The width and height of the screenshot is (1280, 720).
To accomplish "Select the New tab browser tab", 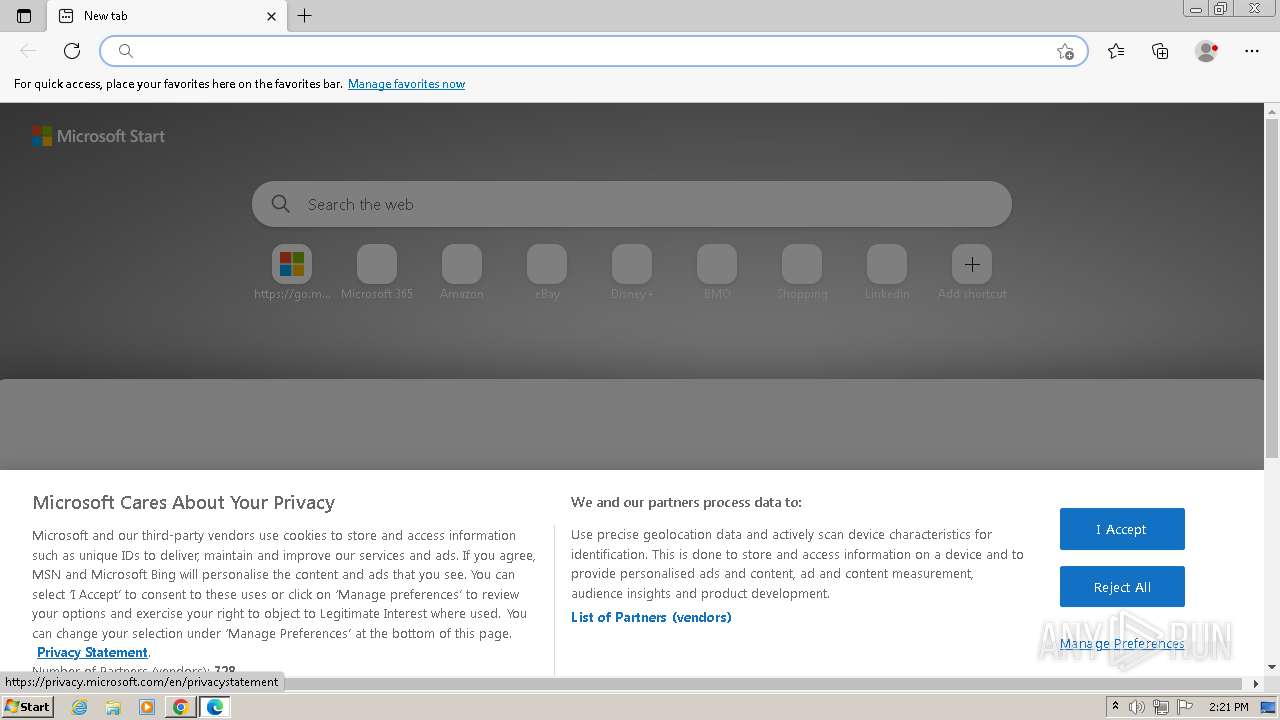I will (x=166, y=16).
